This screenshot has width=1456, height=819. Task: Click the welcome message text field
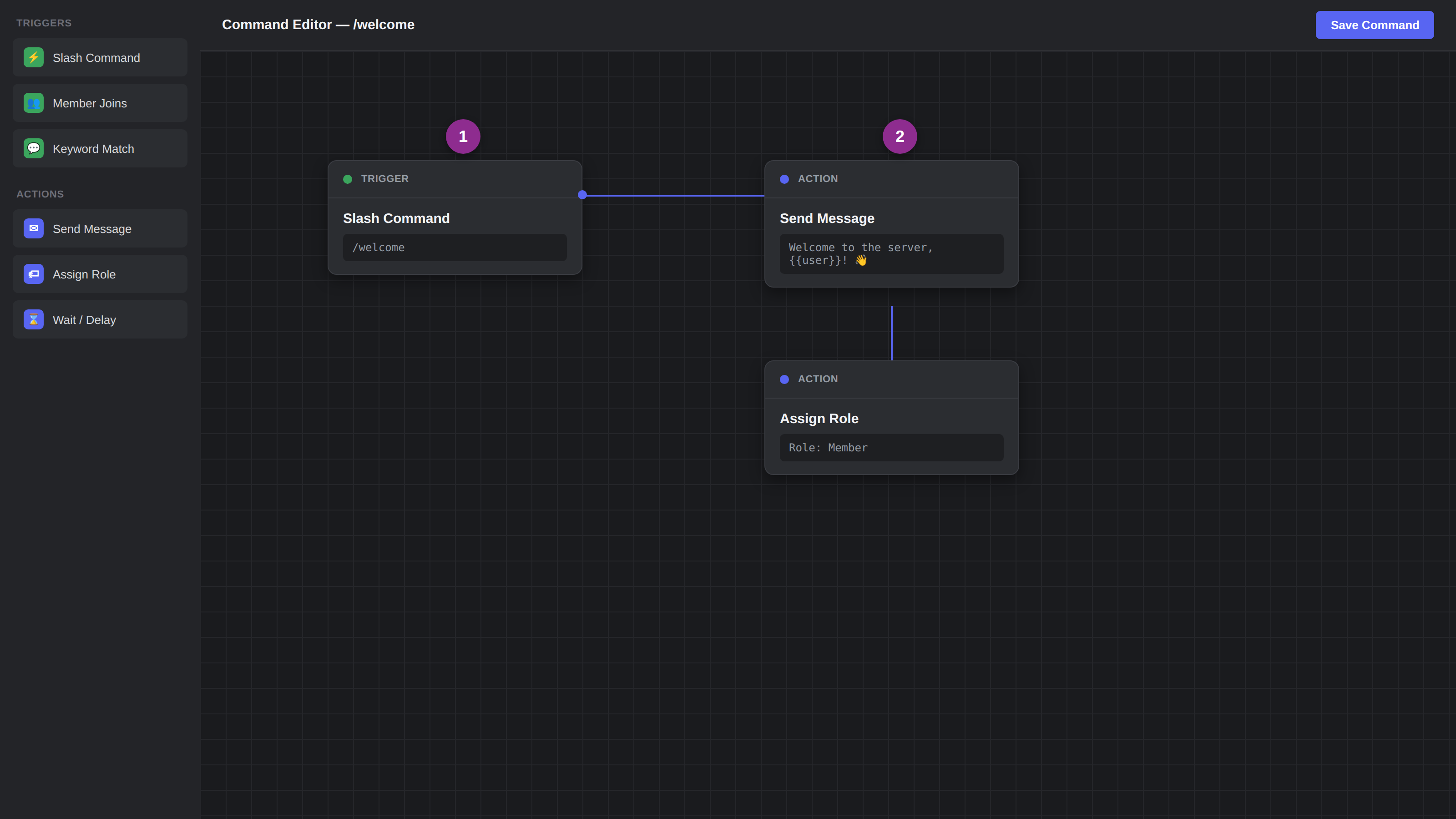point(892,254)
